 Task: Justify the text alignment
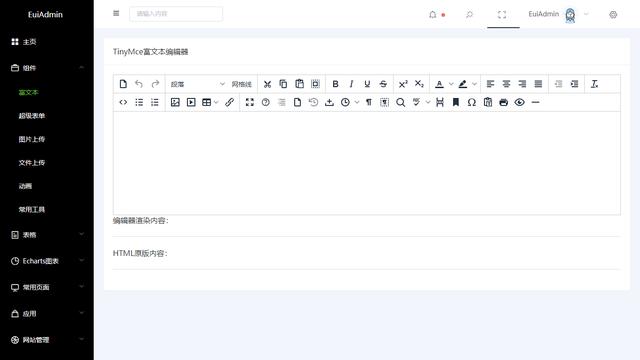(538, 84)
